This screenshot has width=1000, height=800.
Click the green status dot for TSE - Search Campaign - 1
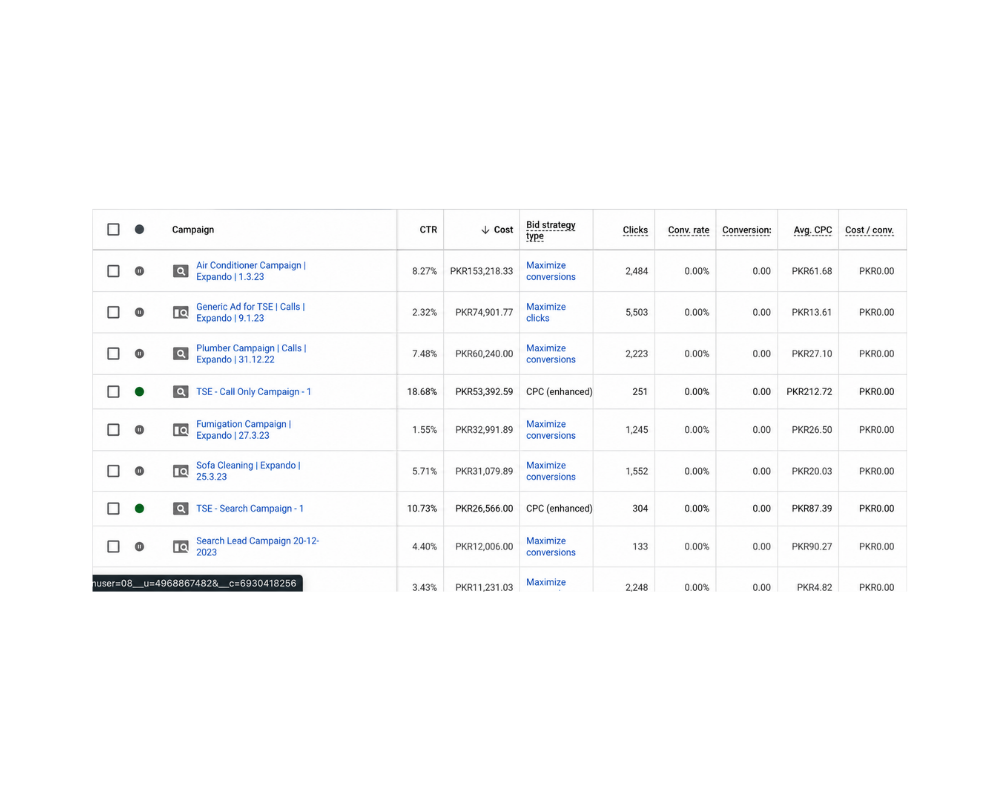139,508
